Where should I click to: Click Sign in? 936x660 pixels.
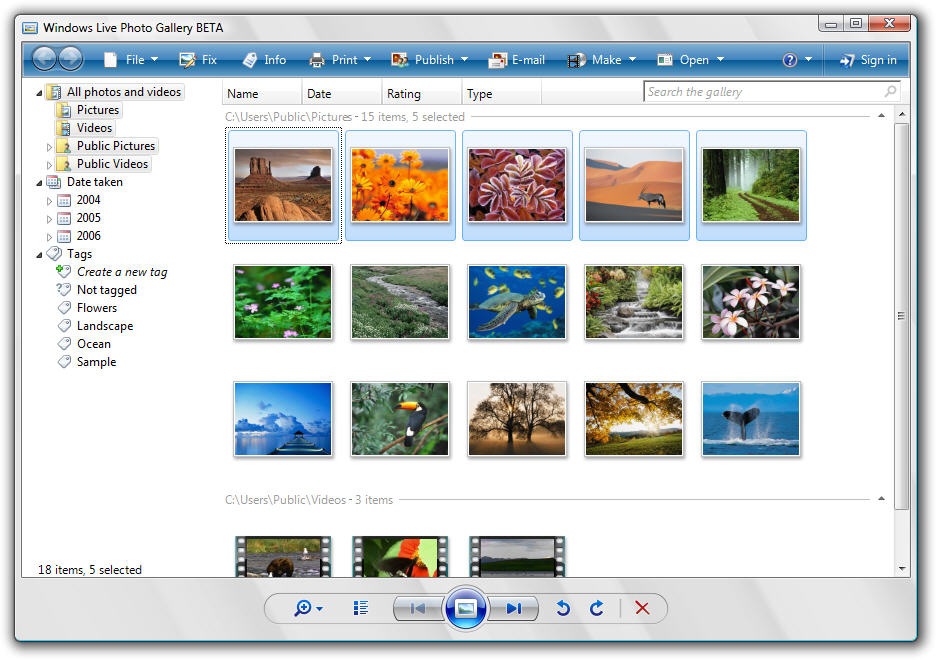click(868, 60)
